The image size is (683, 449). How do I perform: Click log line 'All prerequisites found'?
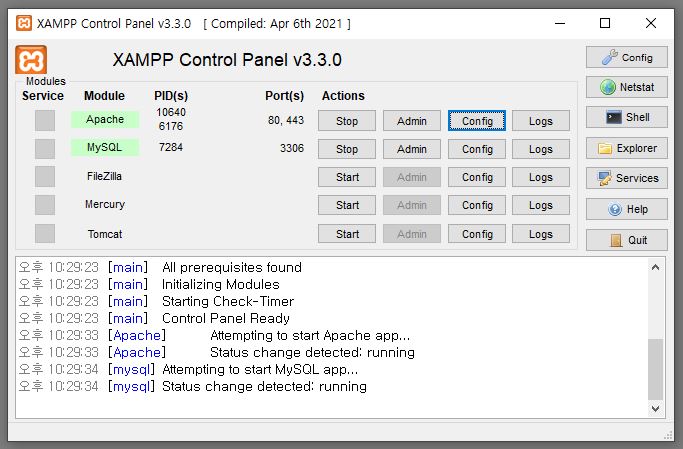[232, 267]
